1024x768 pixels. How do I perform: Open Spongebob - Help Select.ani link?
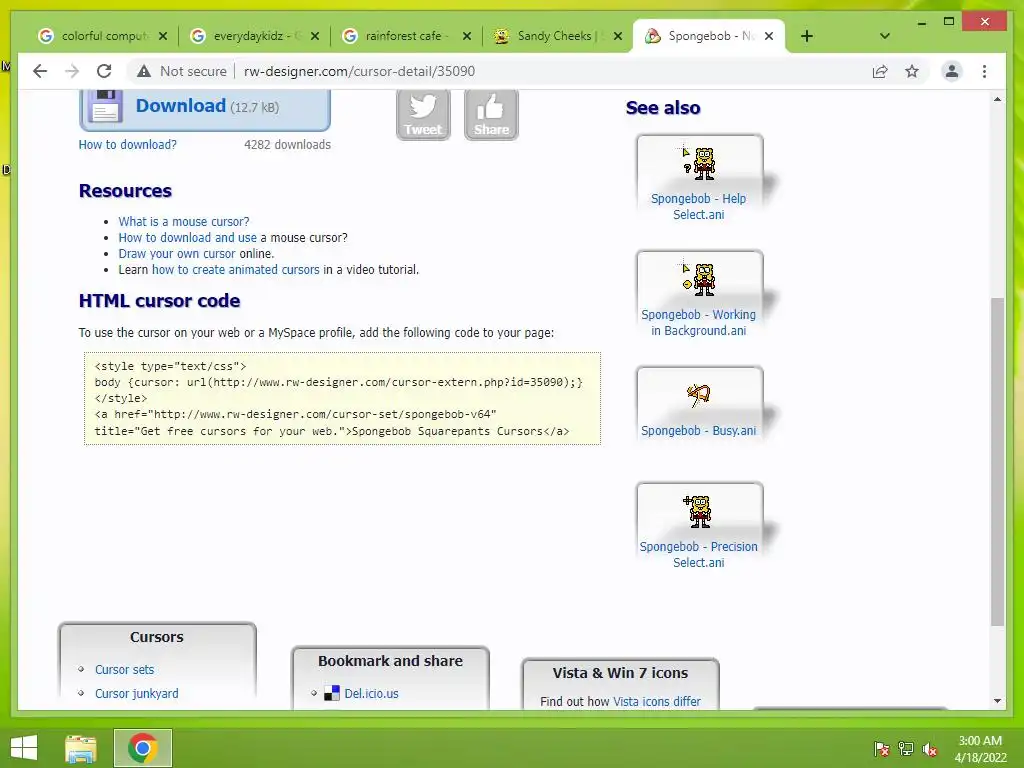point(698,206)
